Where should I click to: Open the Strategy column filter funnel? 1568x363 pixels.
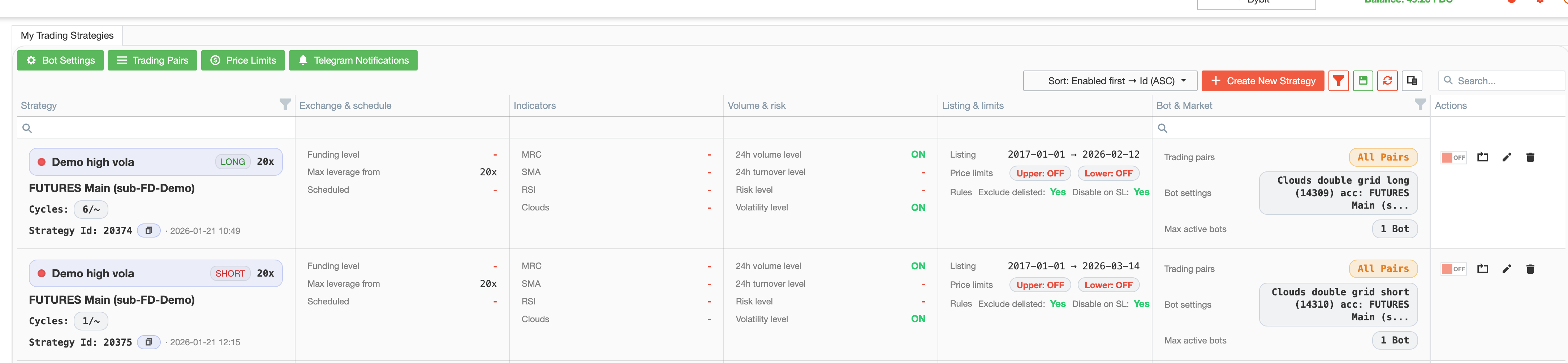pyautogui.click(x=285, y=105)
